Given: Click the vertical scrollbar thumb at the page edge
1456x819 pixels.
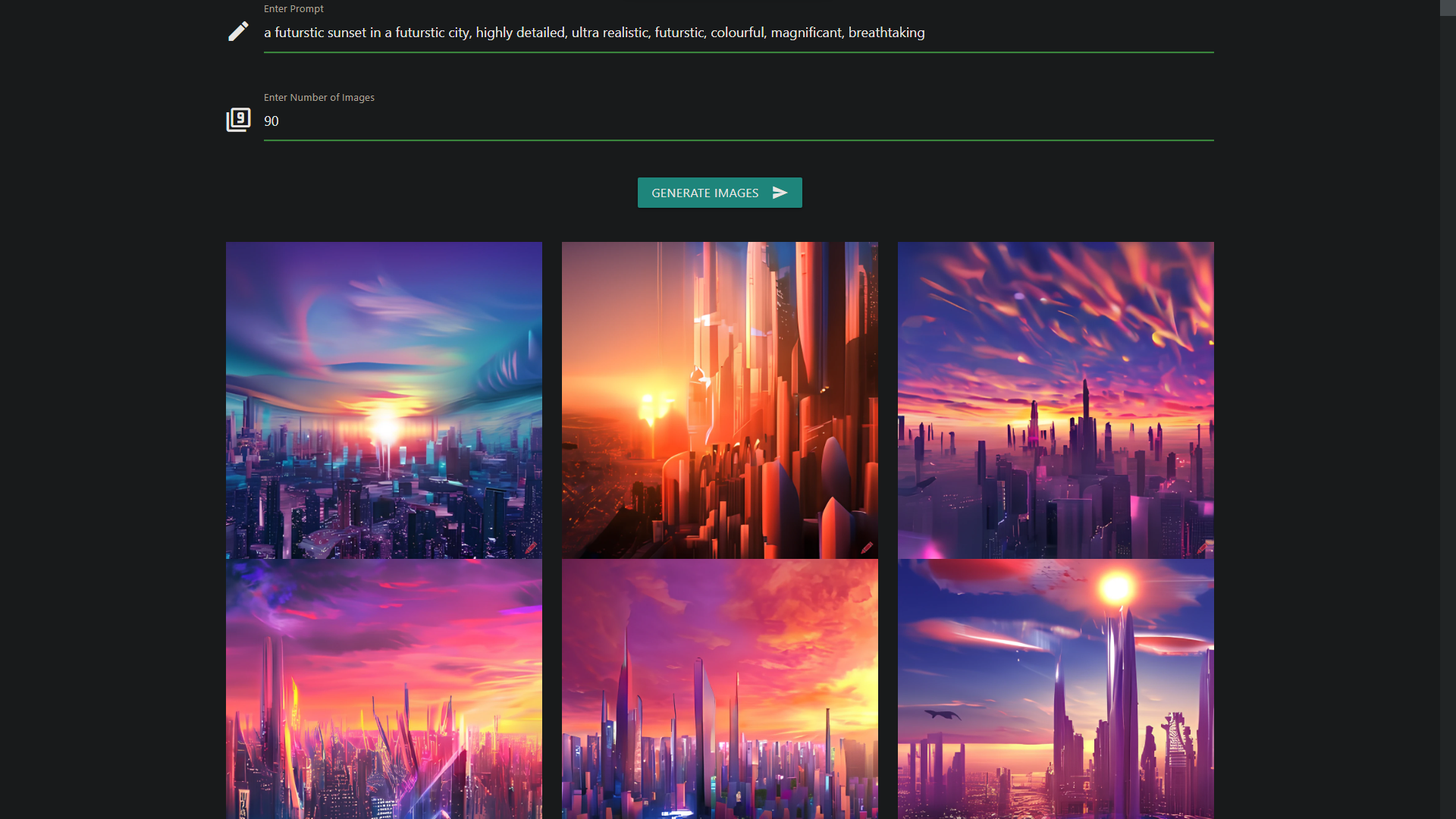Looking at the screenshot, I should (1448, 8).
